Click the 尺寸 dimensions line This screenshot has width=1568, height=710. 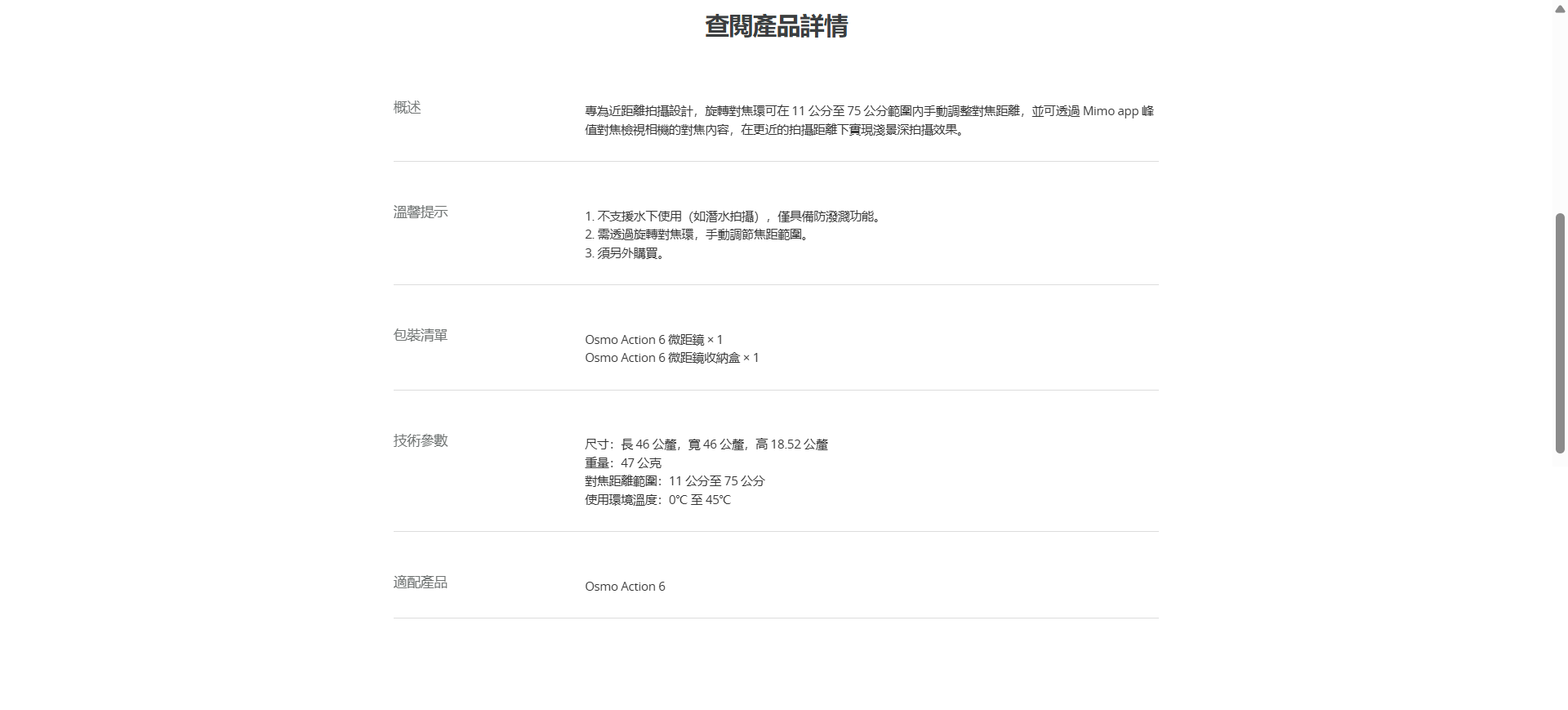[706, 444]
